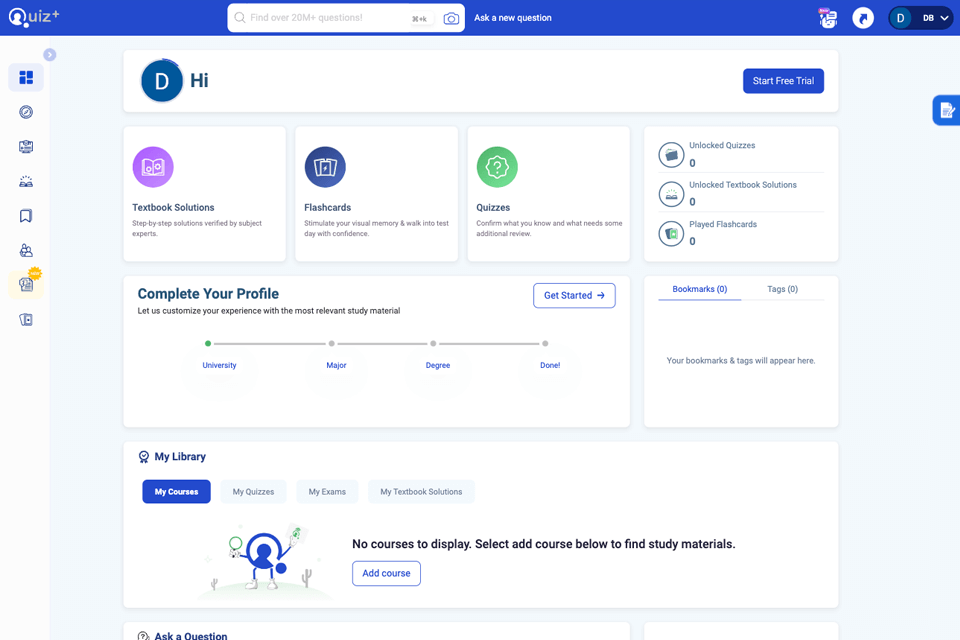The image size is (960, 640).
Task: Open the open-book textbook icon in sidebar
Action: click(26, 181)
